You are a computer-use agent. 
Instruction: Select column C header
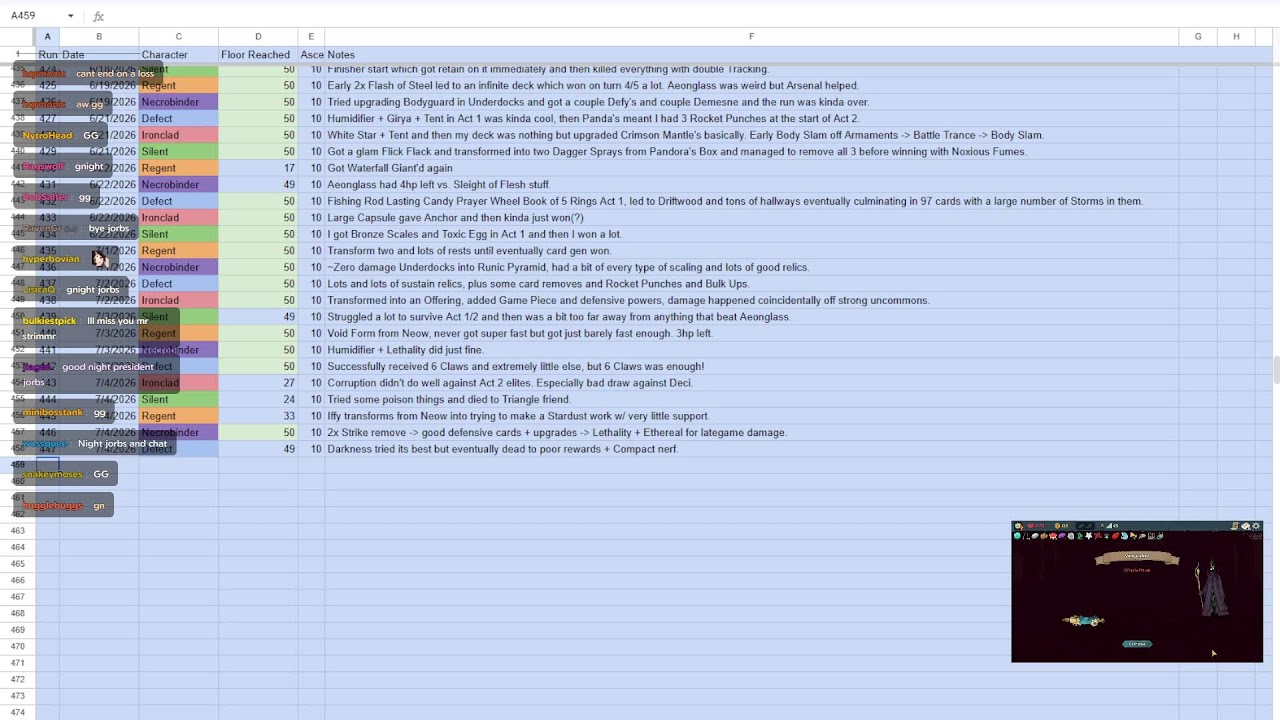point(179,37)
